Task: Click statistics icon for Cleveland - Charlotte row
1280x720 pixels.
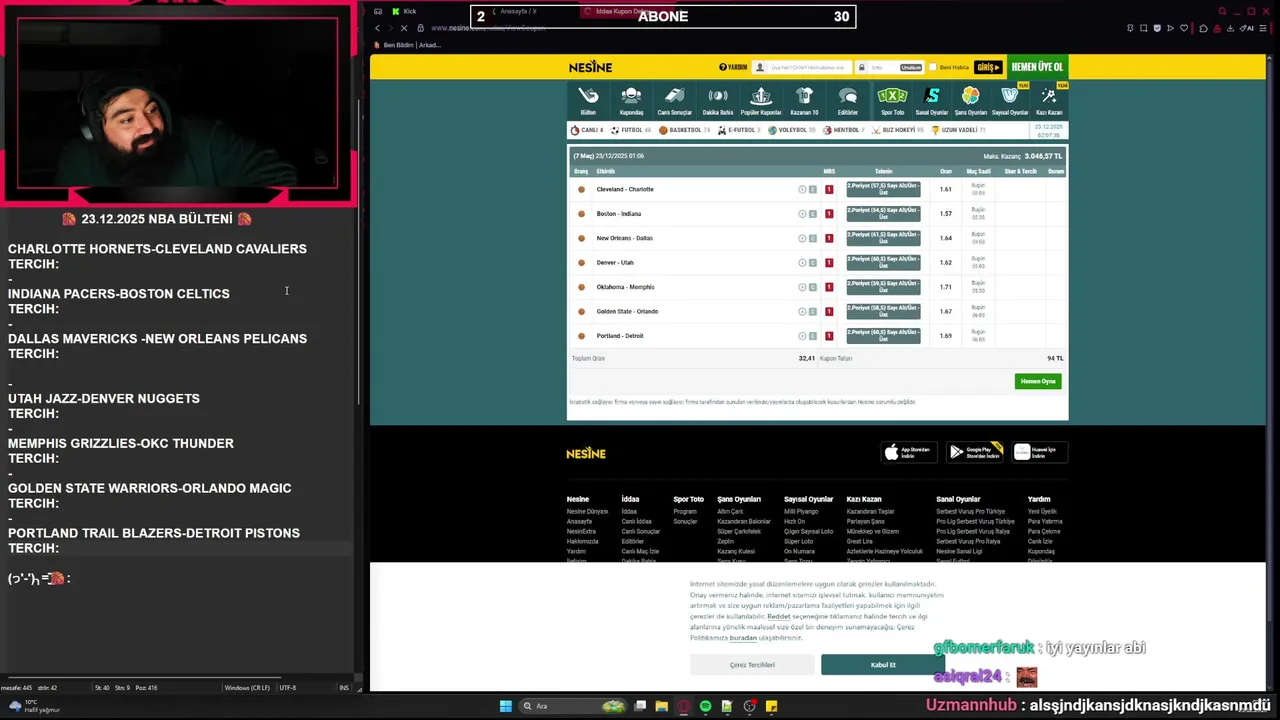Action: [802, 189]
